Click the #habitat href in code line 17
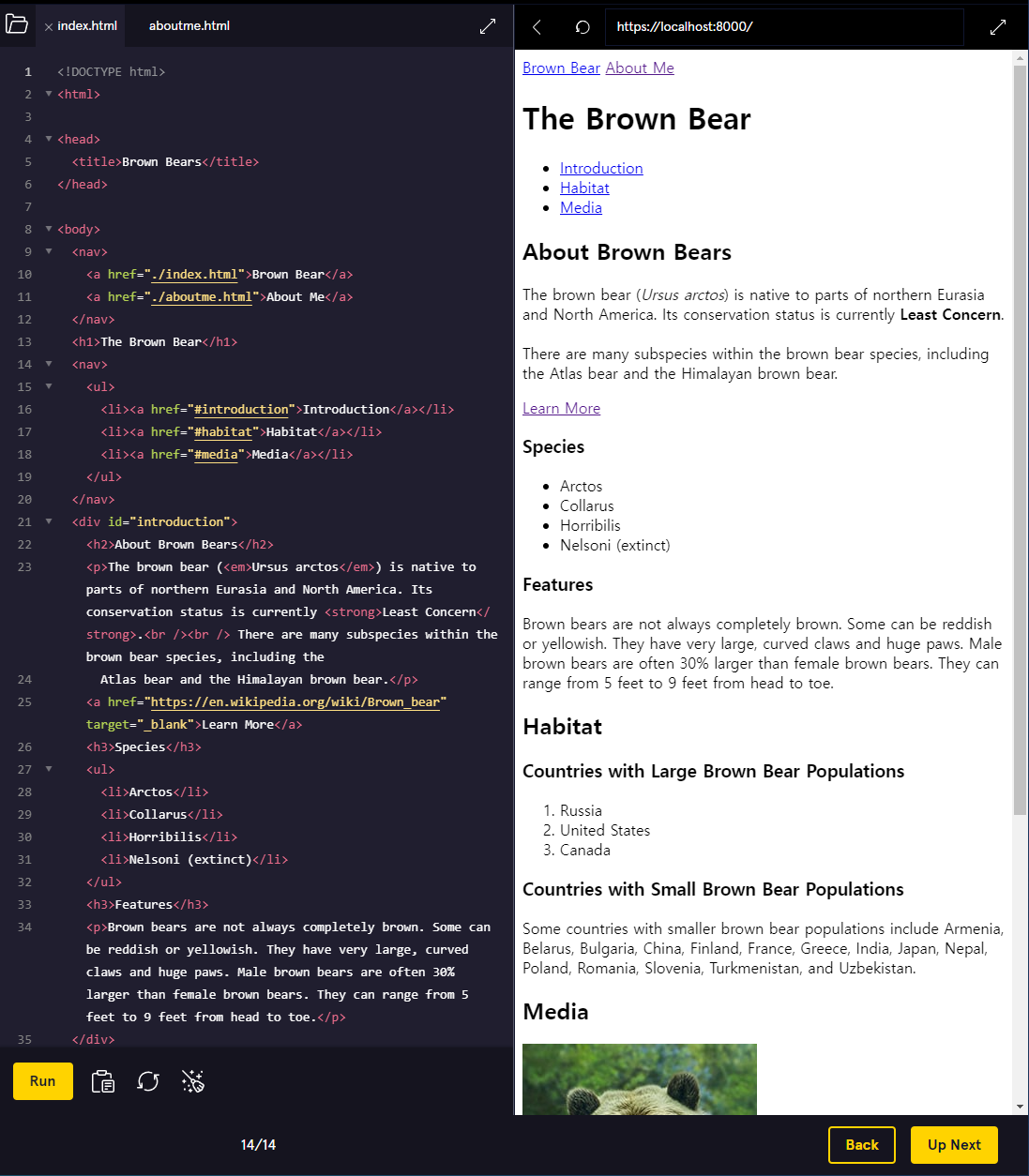 [223, 431]
